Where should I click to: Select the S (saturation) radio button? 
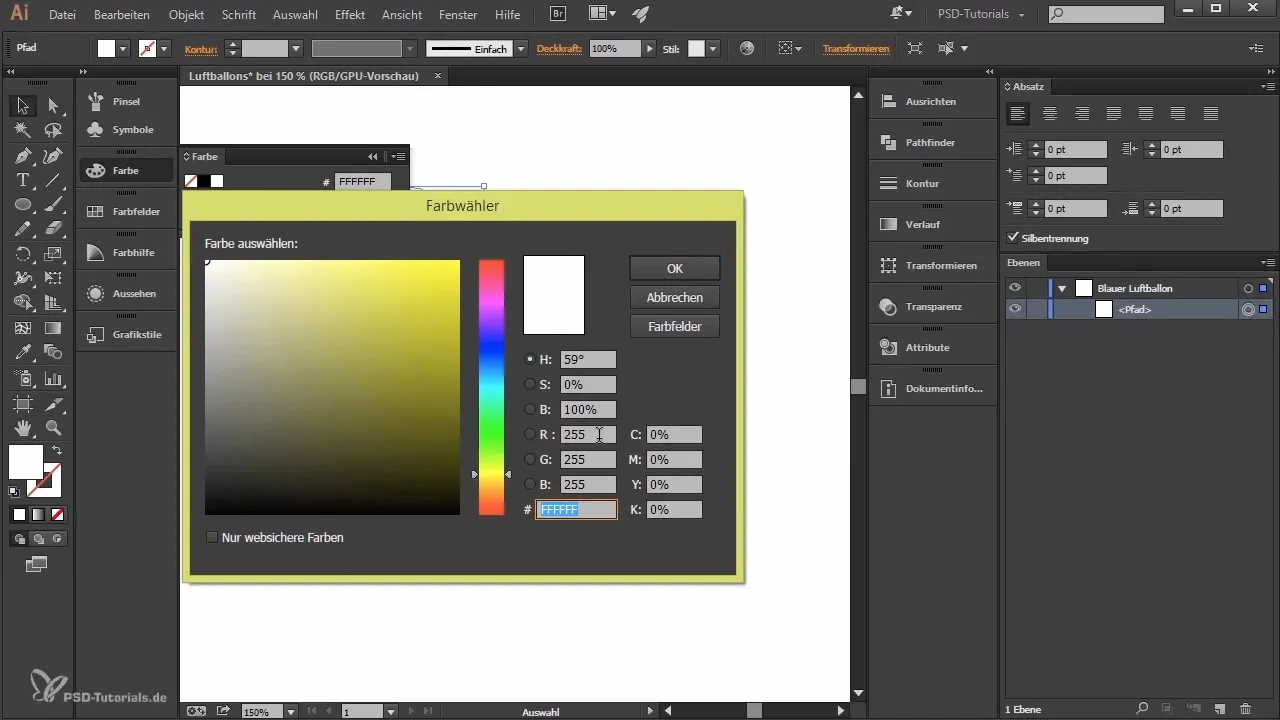click(x=530, y=384)
